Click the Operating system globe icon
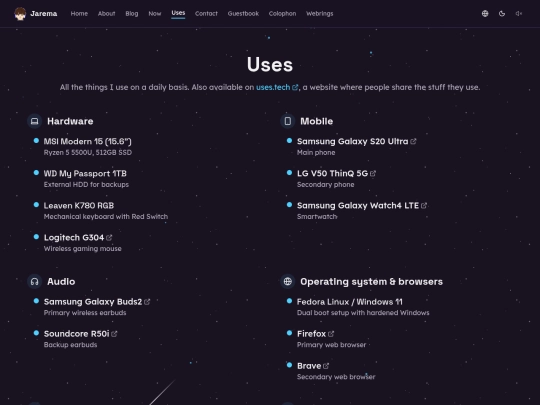 pyautogui.click(x=288, y=282)
